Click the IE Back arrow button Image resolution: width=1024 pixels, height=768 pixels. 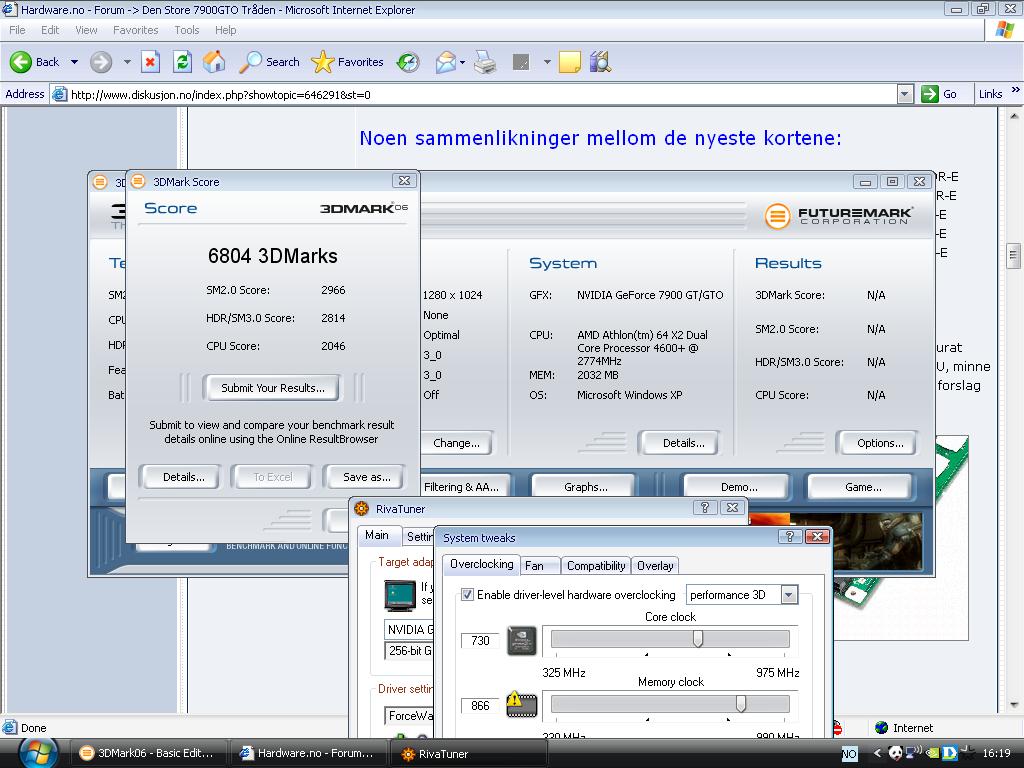pos(21,62)
